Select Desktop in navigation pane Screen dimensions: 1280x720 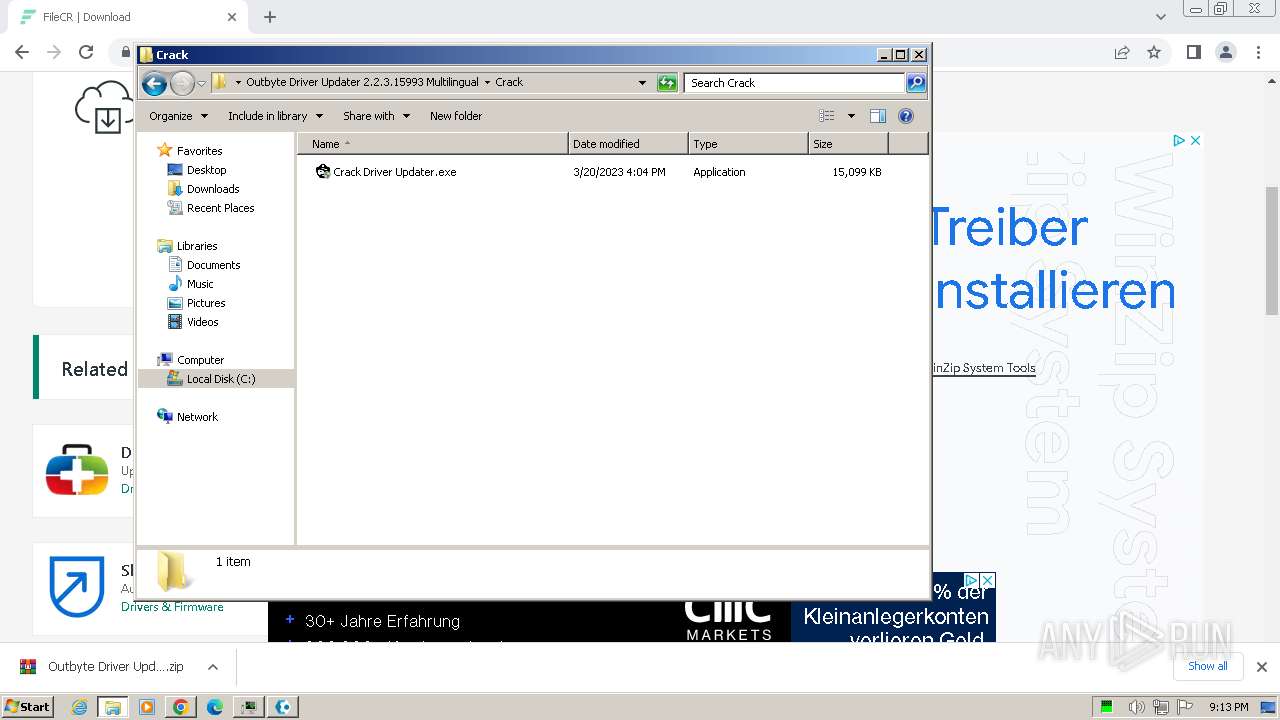click(206, 170)
